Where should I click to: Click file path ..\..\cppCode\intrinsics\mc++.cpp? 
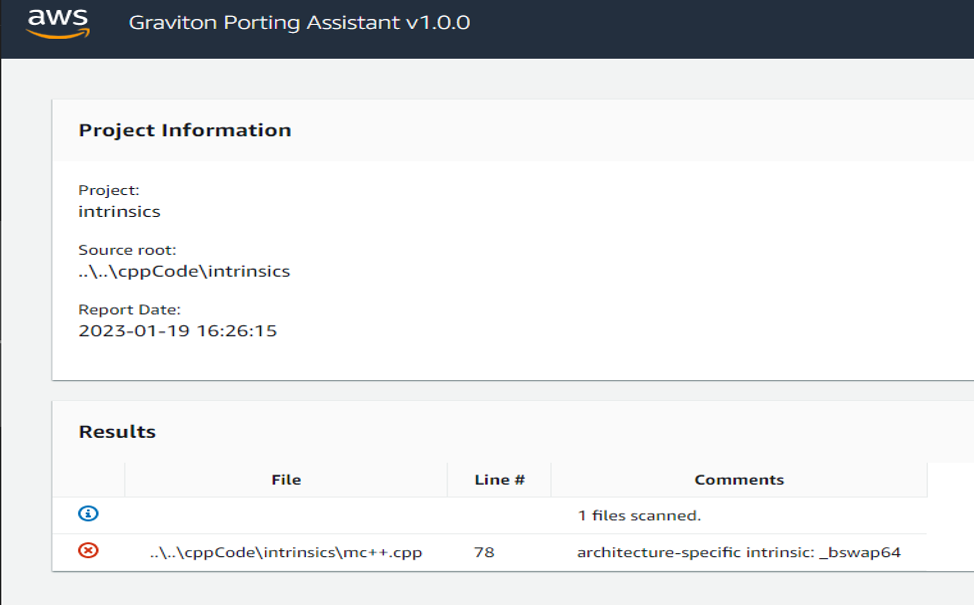click(x=286, y=552)
